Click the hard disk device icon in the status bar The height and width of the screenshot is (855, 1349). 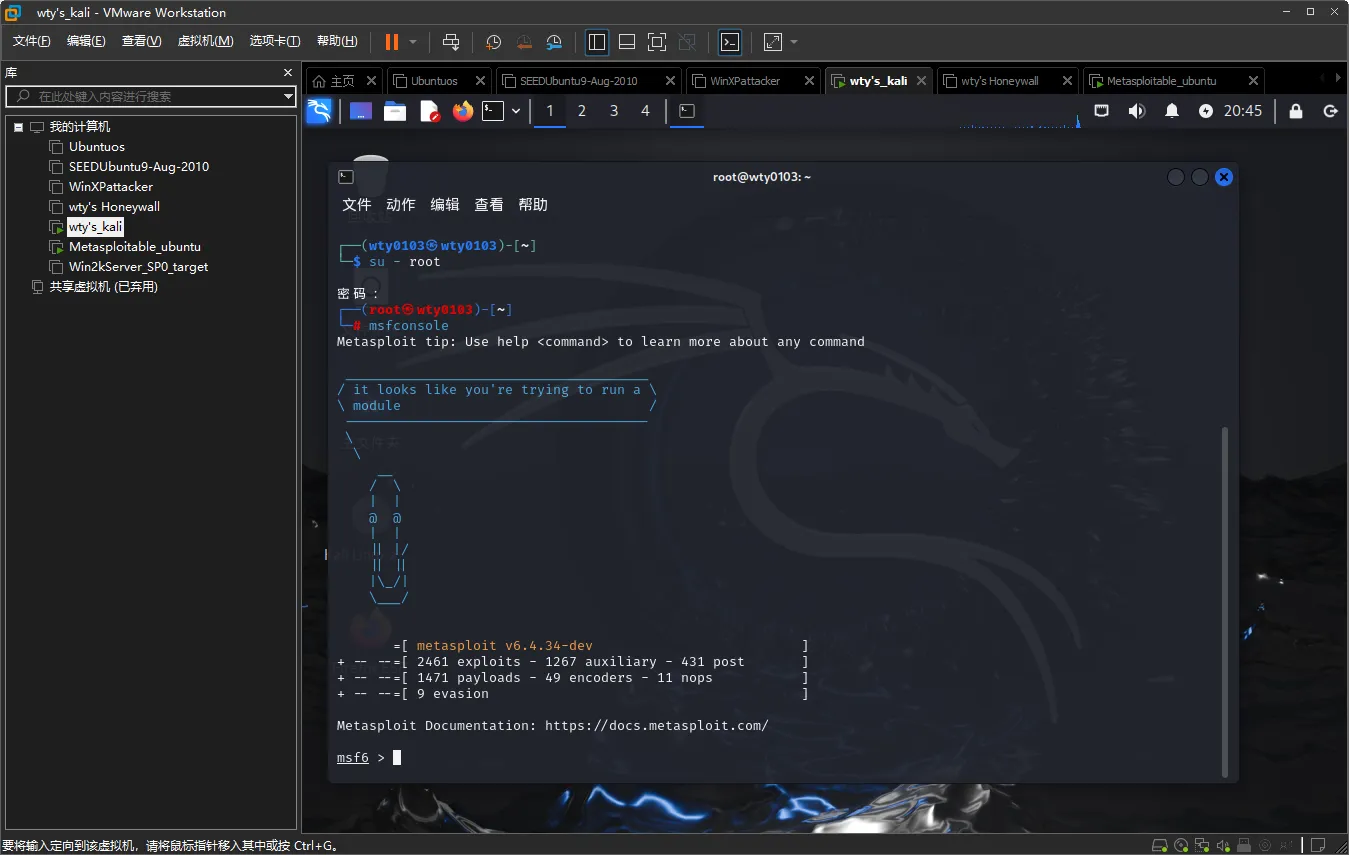[1161, 846]
